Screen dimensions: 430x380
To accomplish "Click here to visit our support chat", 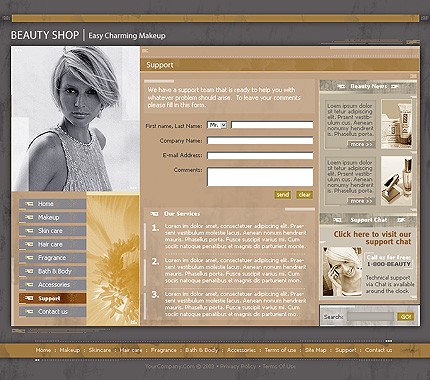I will click(x=372, y=238).
